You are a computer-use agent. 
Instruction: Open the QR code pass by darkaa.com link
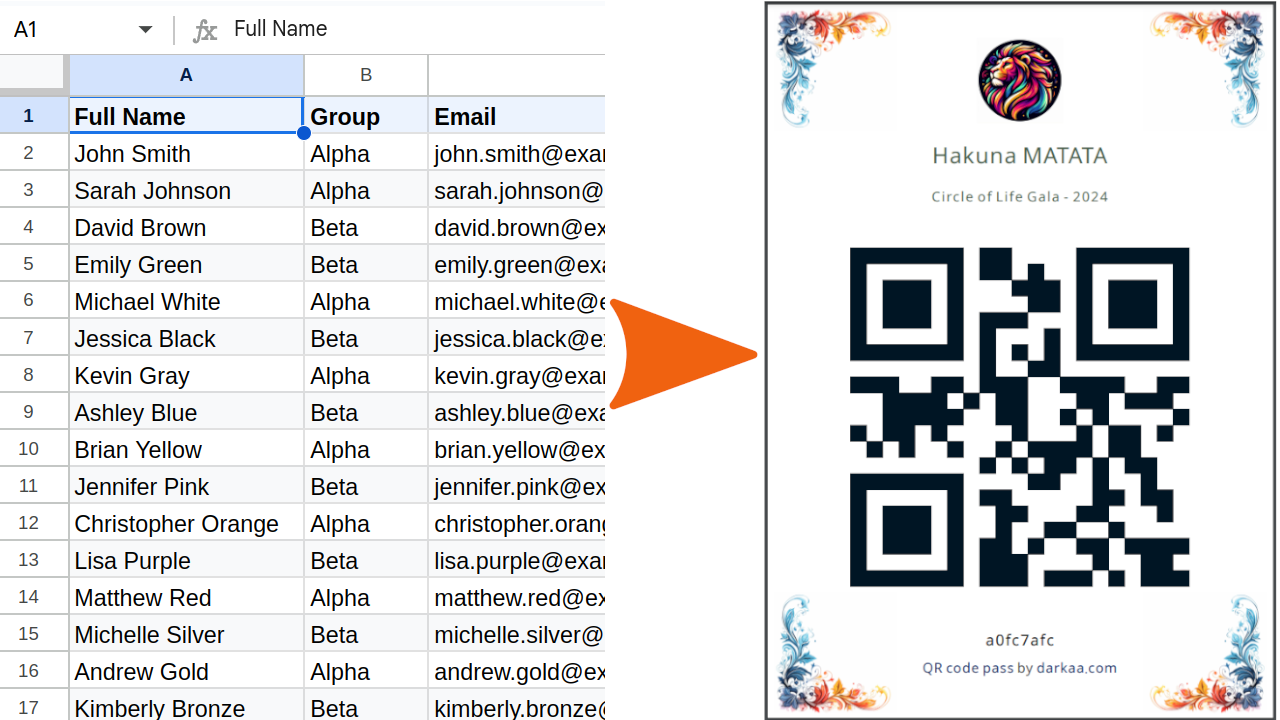(x=1019, y=668)
